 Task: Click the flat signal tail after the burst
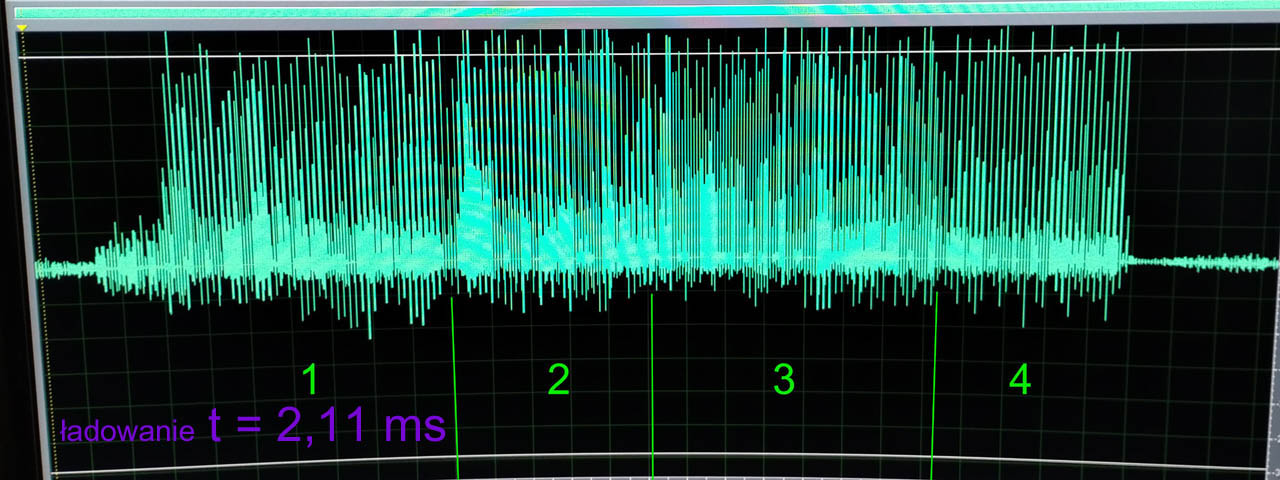[1200, 263]
